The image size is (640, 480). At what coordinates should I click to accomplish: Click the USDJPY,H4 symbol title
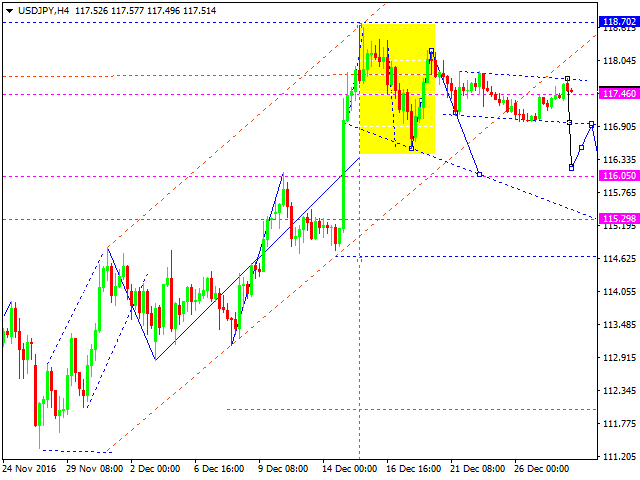(44, 11)
